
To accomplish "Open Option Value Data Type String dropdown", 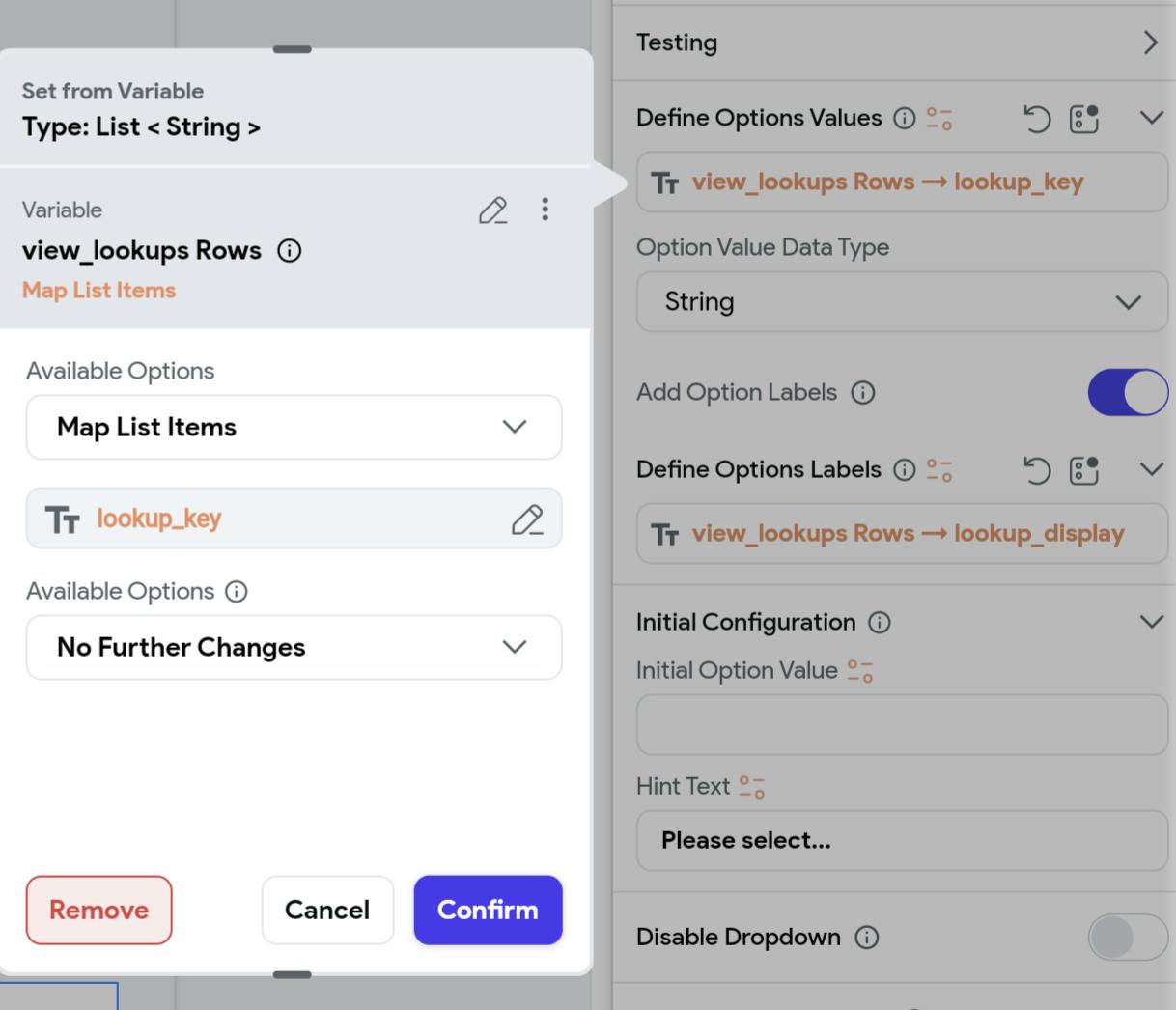I will tap(901, 302).
